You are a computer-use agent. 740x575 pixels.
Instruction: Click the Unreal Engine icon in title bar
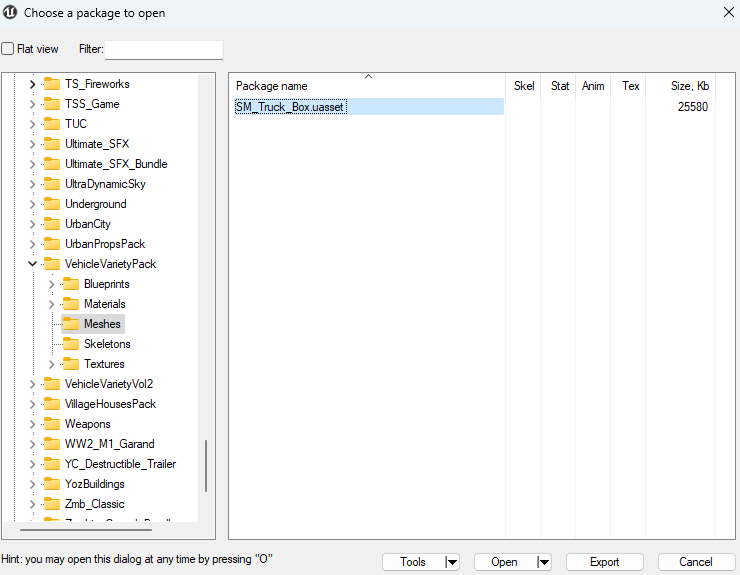[x=11, y=13]
